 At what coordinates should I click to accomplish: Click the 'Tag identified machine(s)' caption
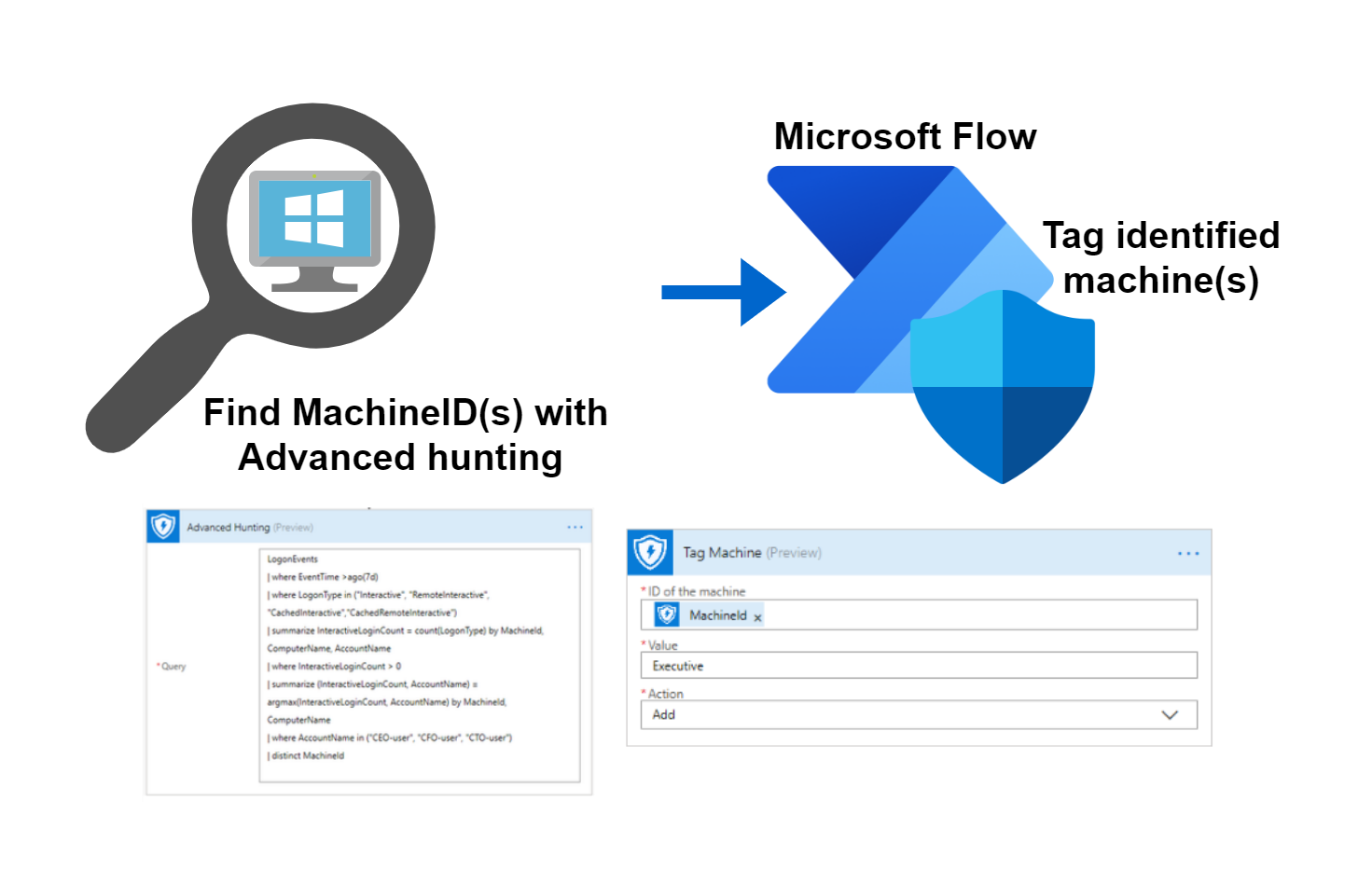[x=1161, y=258]
